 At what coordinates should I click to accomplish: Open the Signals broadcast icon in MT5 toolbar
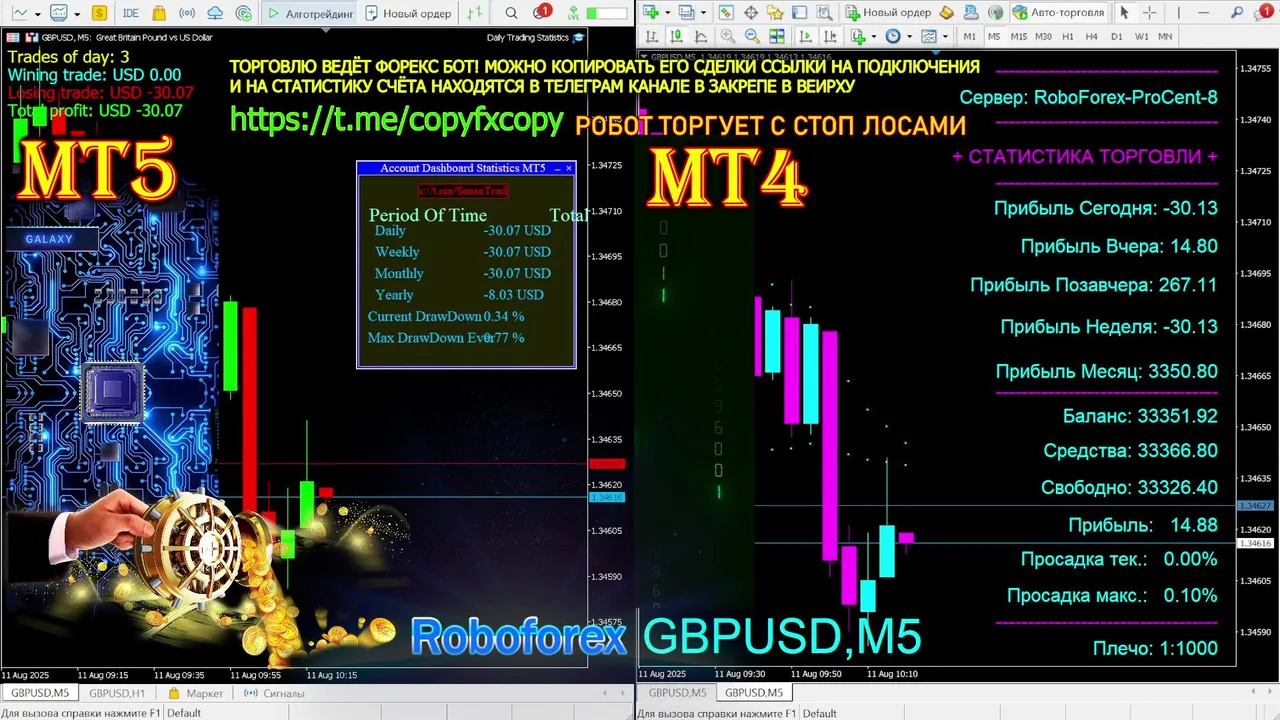pyautogui.click(x=187, y=13)
